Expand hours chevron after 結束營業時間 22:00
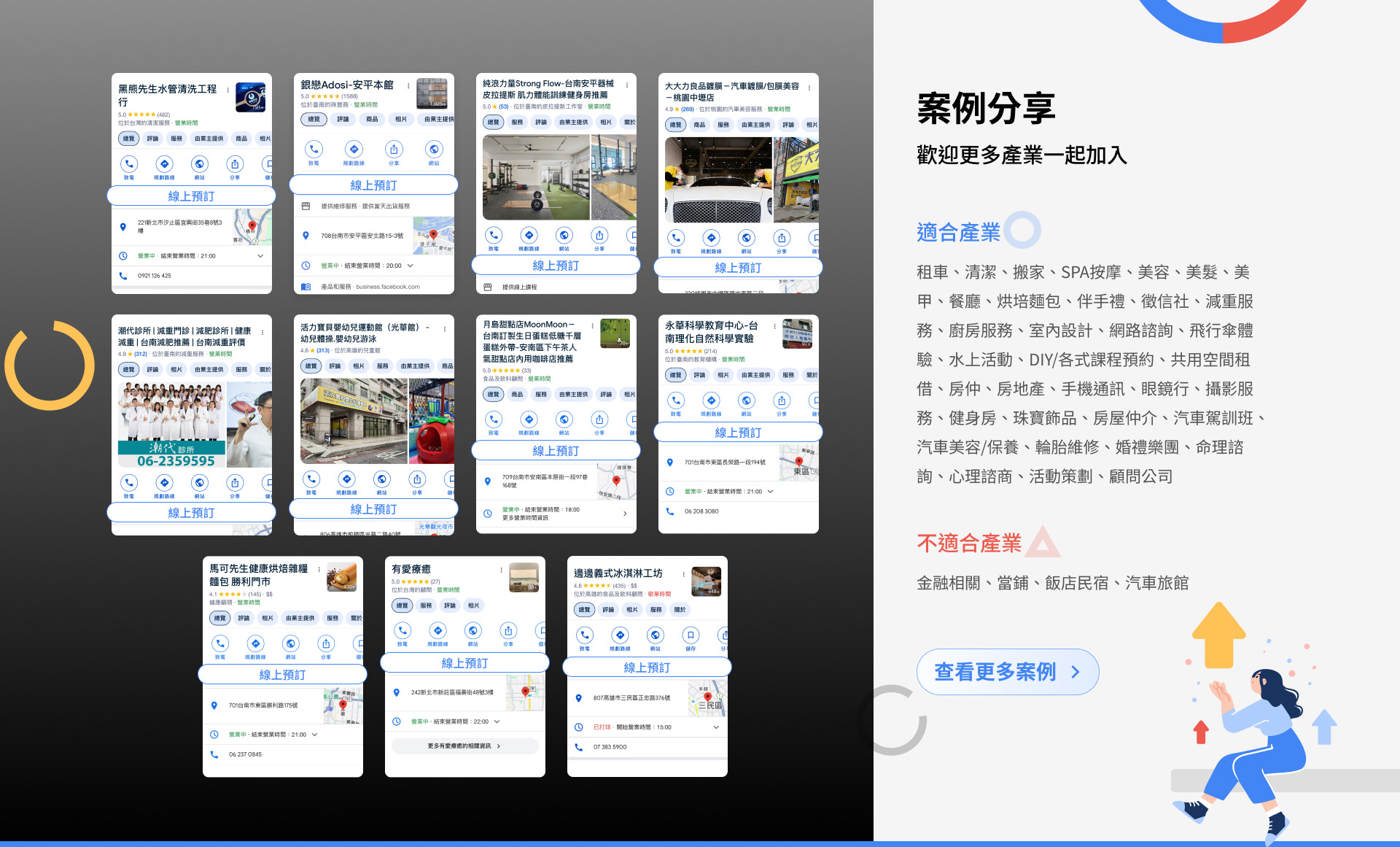This screenshot has width=1400, height=847. (497, 722)
